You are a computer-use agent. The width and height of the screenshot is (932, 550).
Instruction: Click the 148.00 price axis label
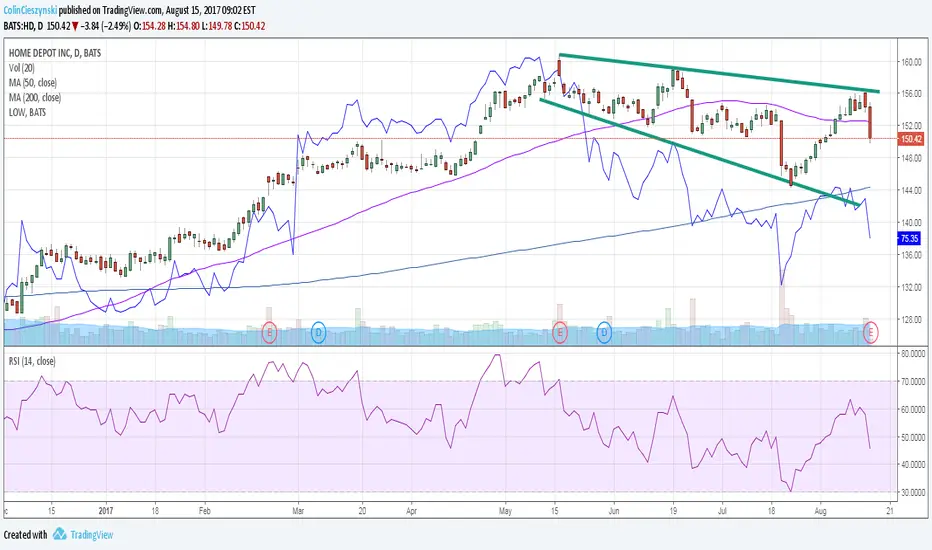pyautogui.click(x=911, y=158)
